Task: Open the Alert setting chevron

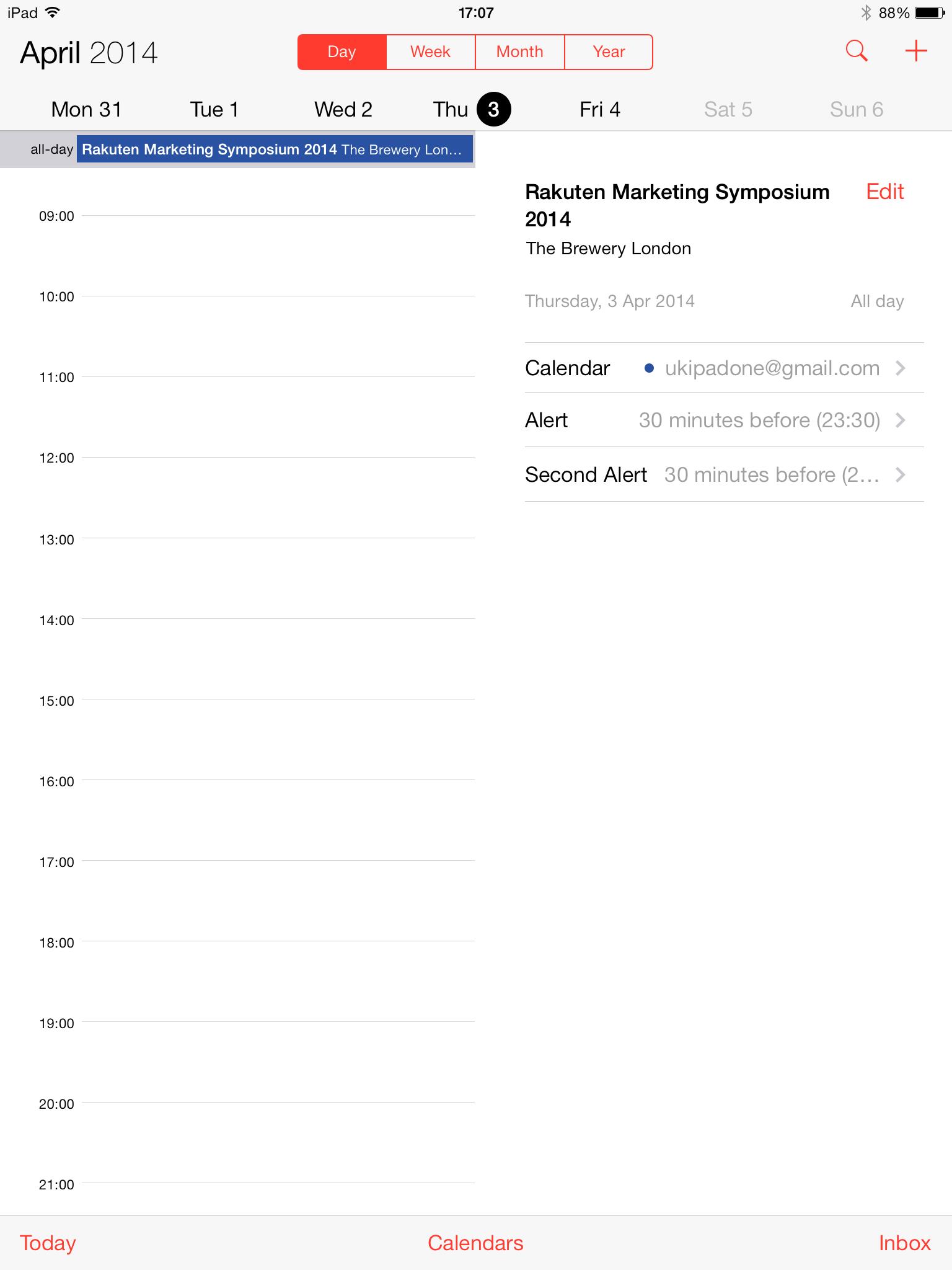Action: point(901,420)
